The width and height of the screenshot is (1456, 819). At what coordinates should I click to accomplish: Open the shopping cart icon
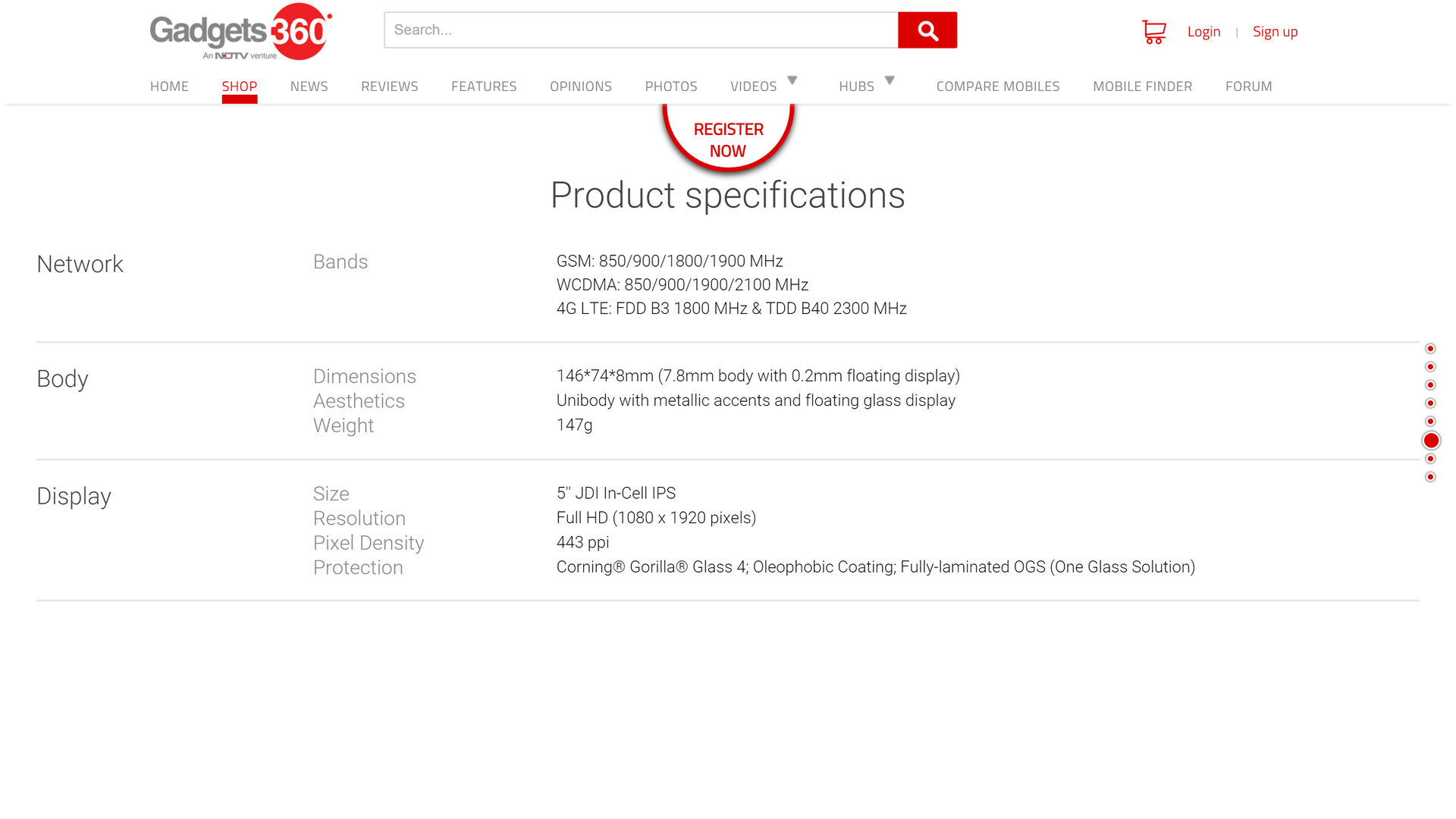pos(1153,32)
